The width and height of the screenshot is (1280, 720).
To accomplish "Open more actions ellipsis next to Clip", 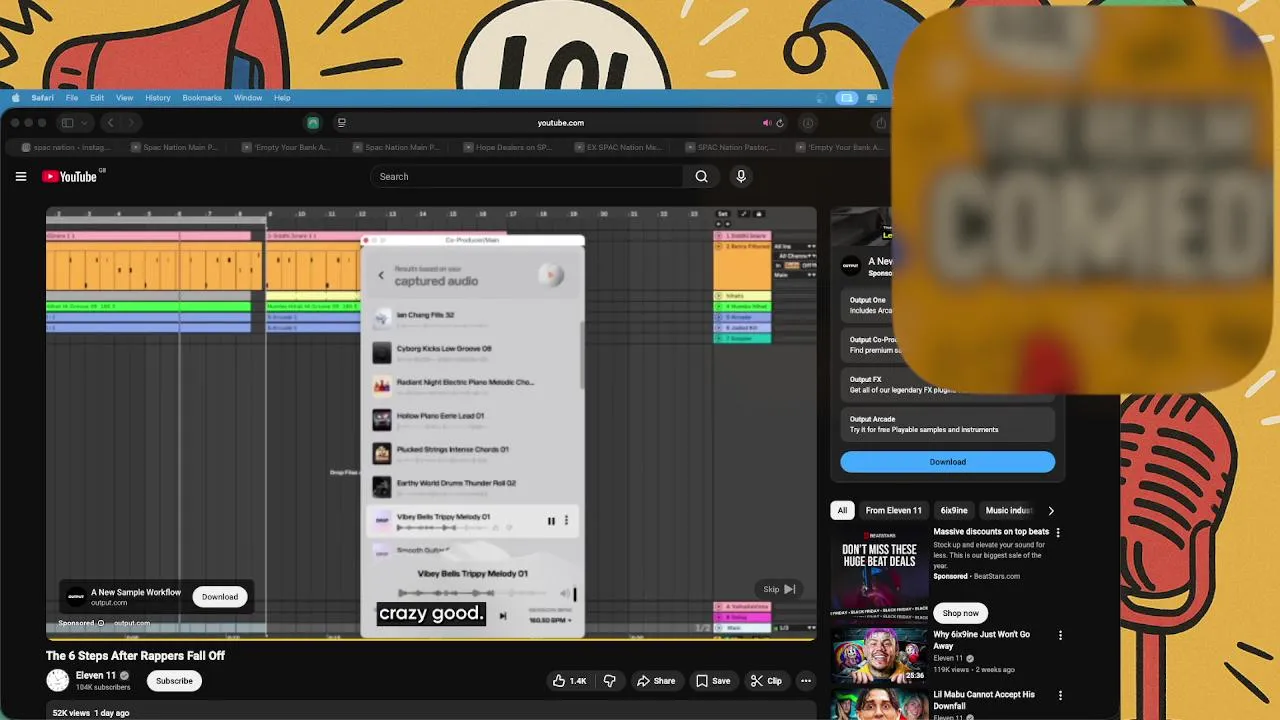I will 805,681.
